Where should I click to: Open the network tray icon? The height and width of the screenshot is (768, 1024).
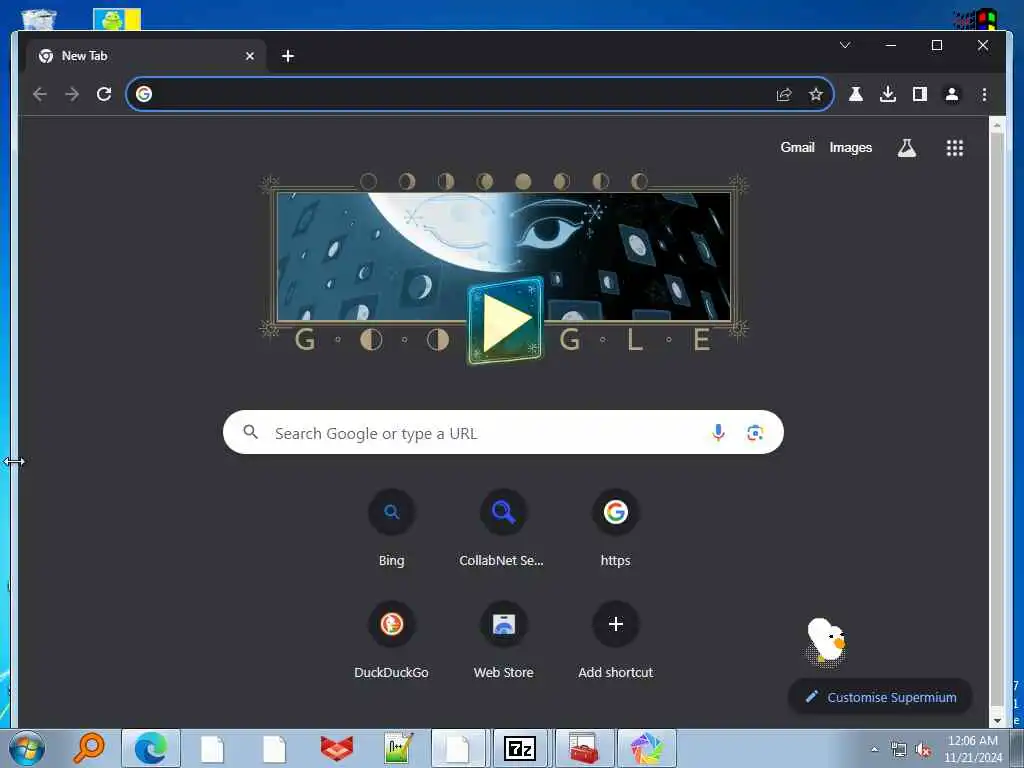click(x=899, y=750)
